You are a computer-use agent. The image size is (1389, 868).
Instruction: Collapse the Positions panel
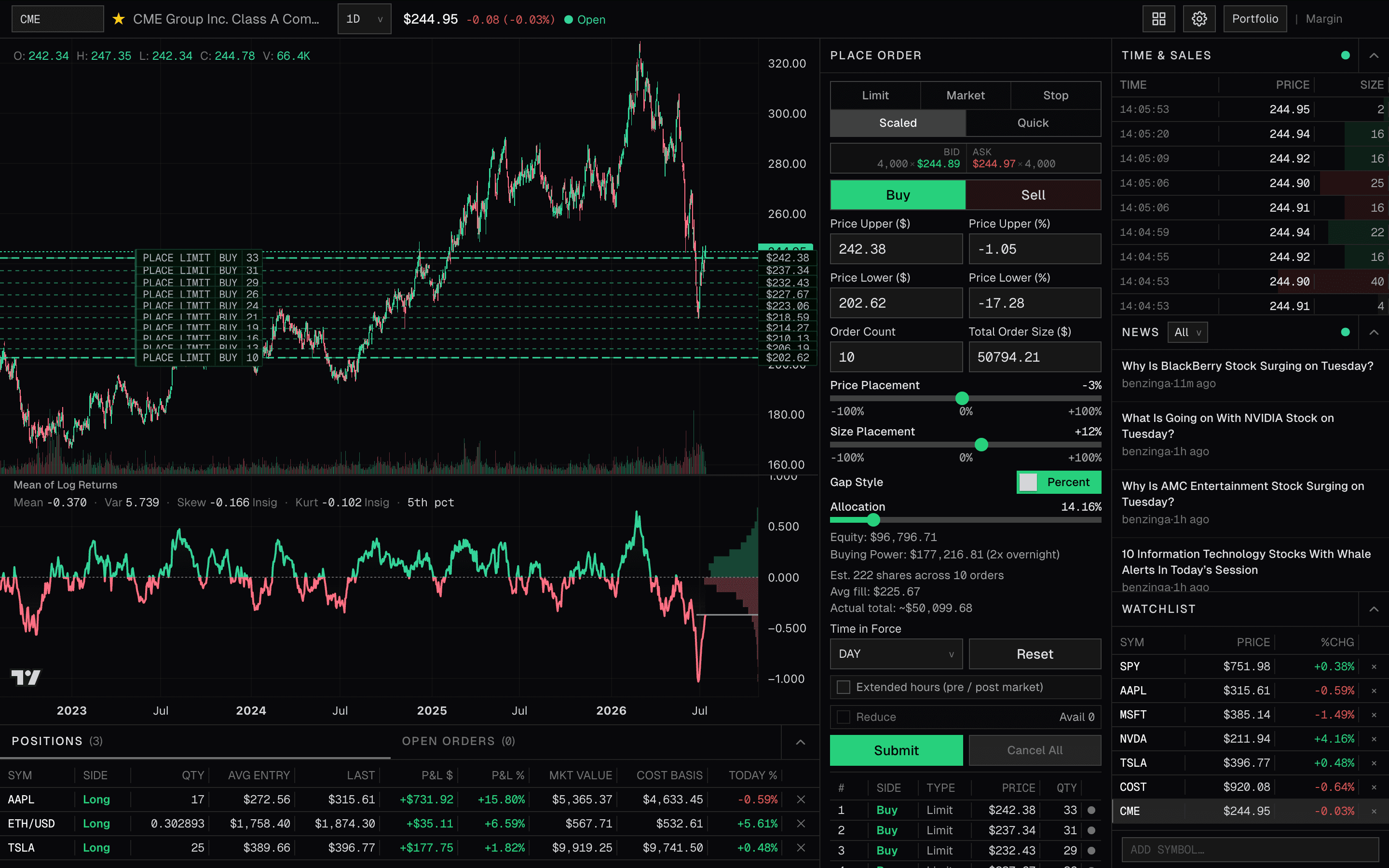801,742
